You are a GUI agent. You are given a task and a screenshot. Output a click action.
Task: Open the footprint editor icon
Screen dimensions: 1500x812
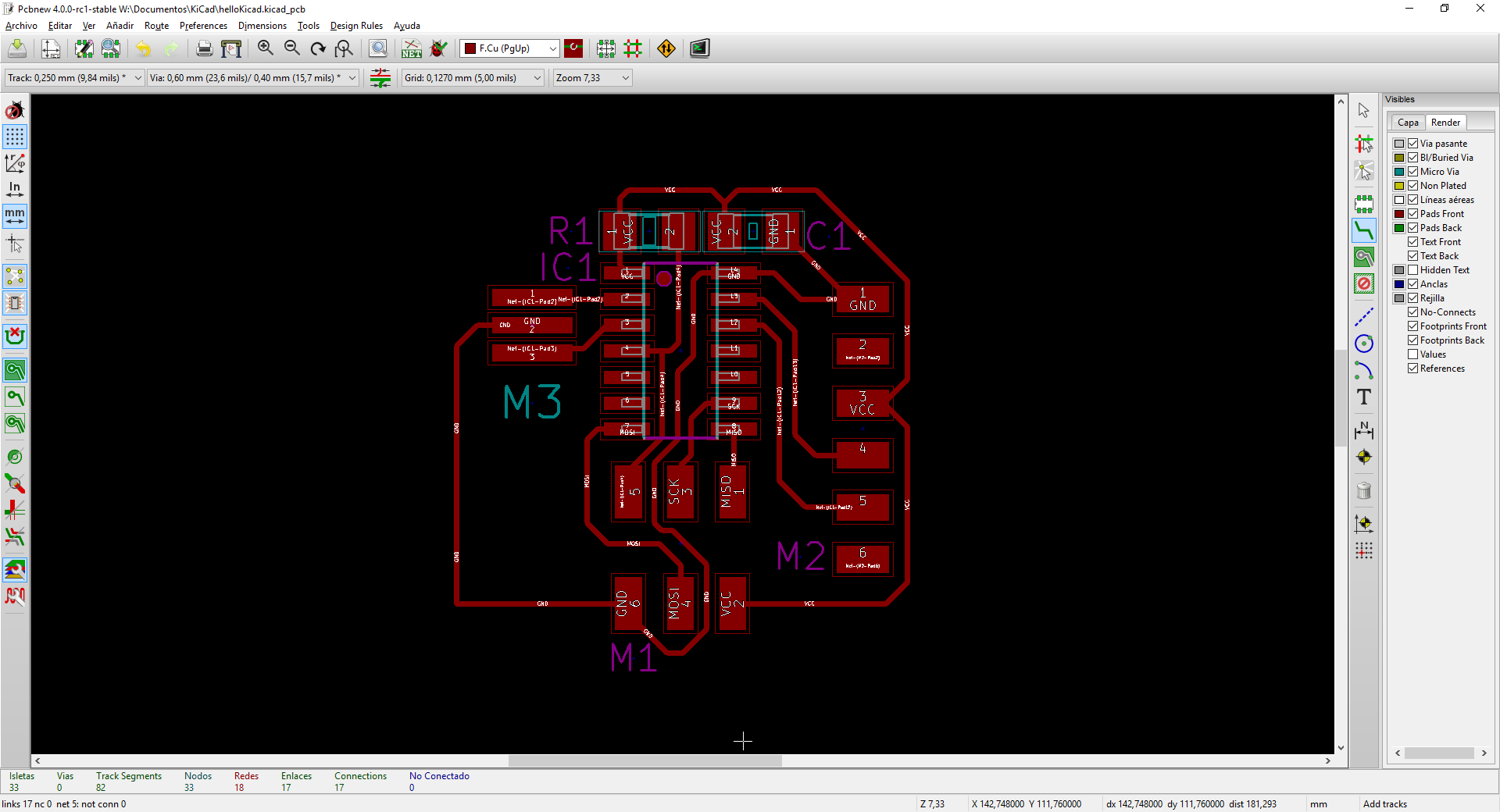(x=84, y=48)
